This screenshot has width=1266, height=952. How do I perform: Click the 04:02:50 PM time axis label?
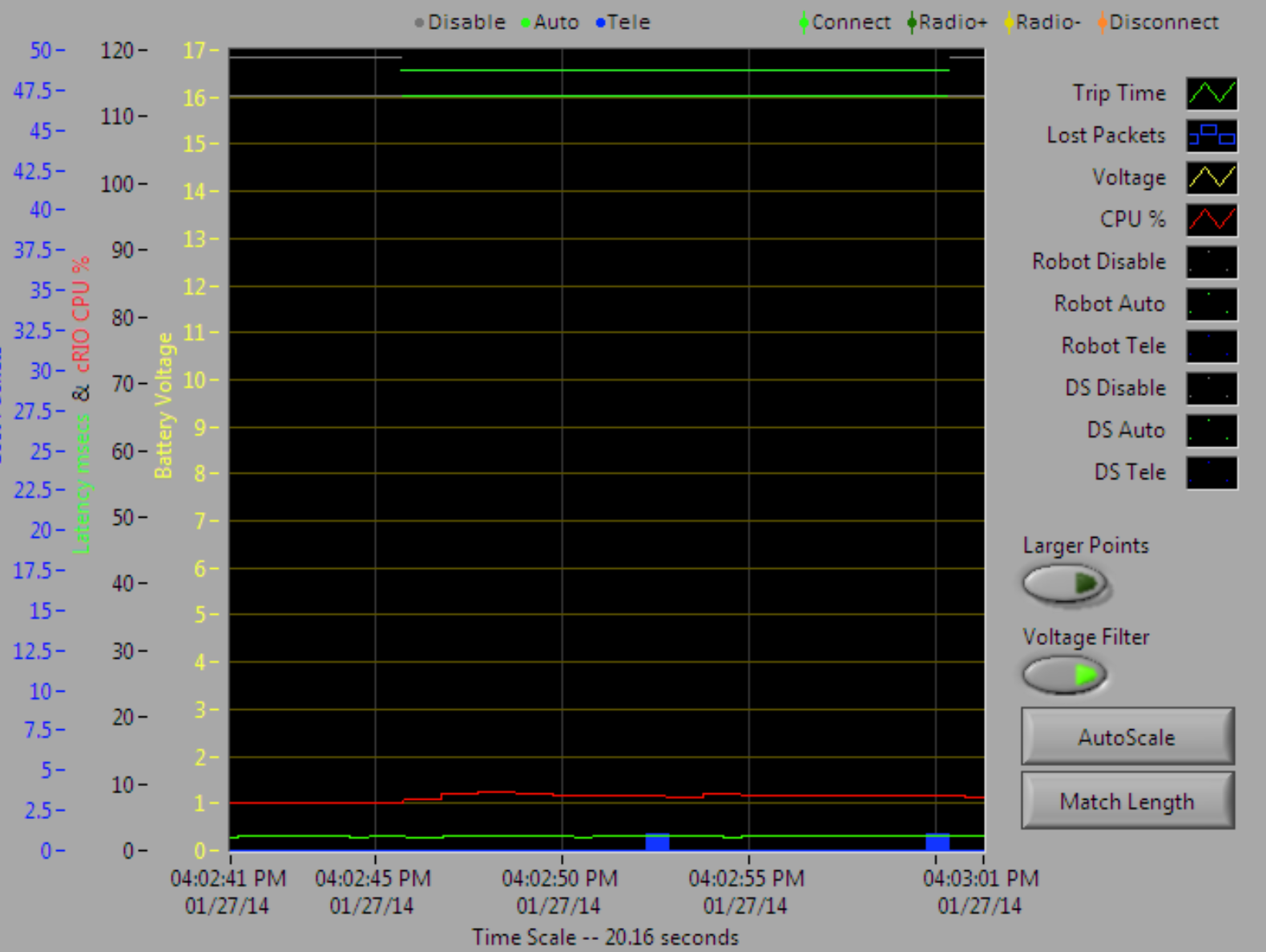tap(559, 892)
